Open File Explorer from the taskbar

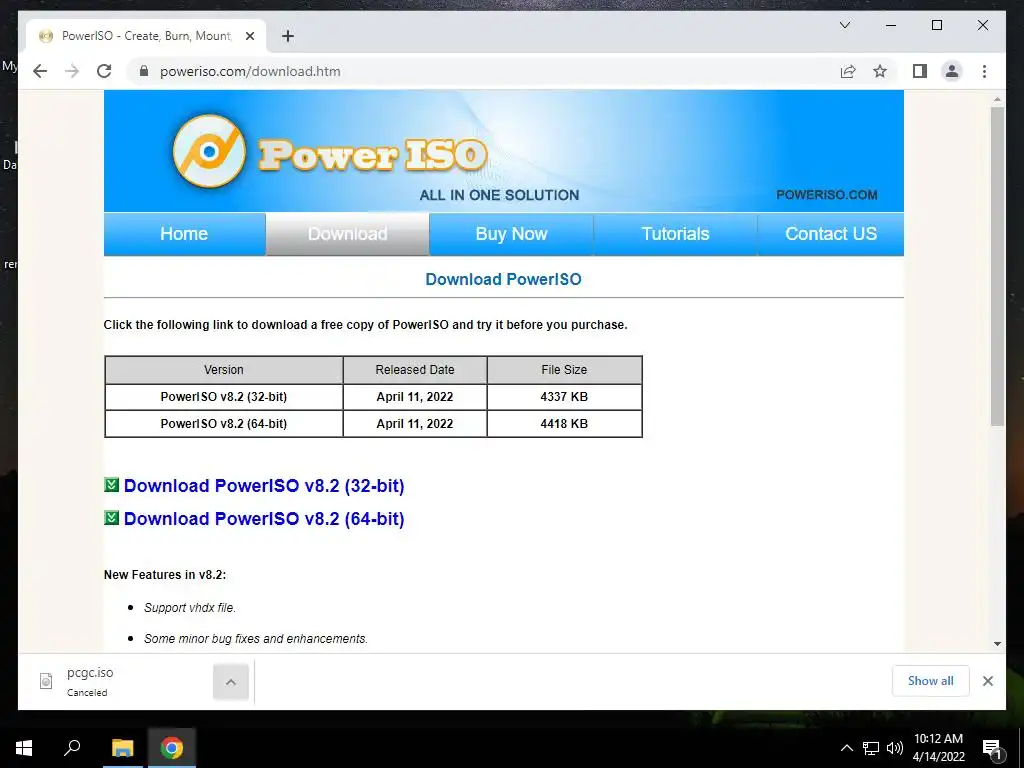[x=122, y=748]
